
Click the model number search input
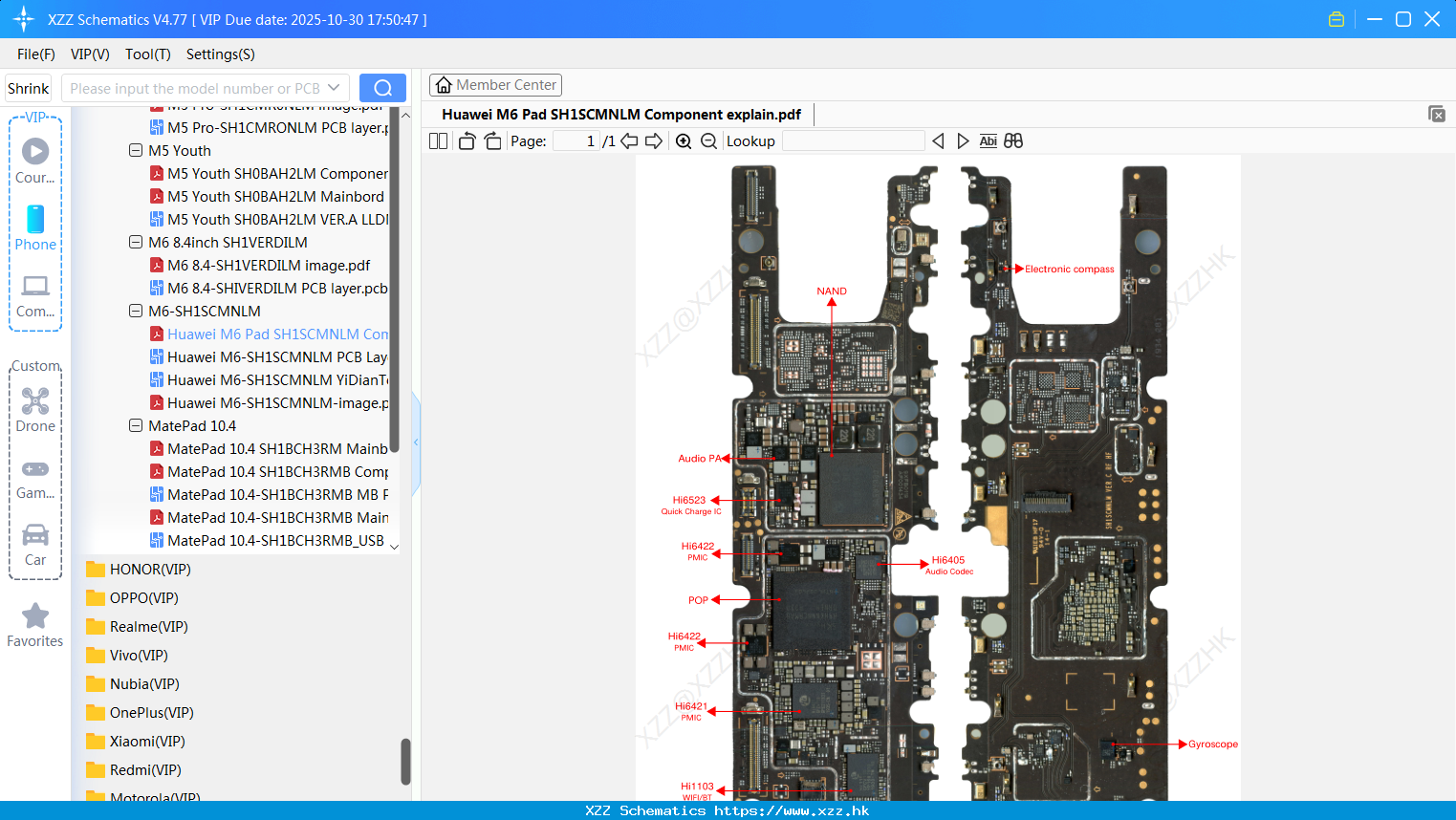click(196, 88)
